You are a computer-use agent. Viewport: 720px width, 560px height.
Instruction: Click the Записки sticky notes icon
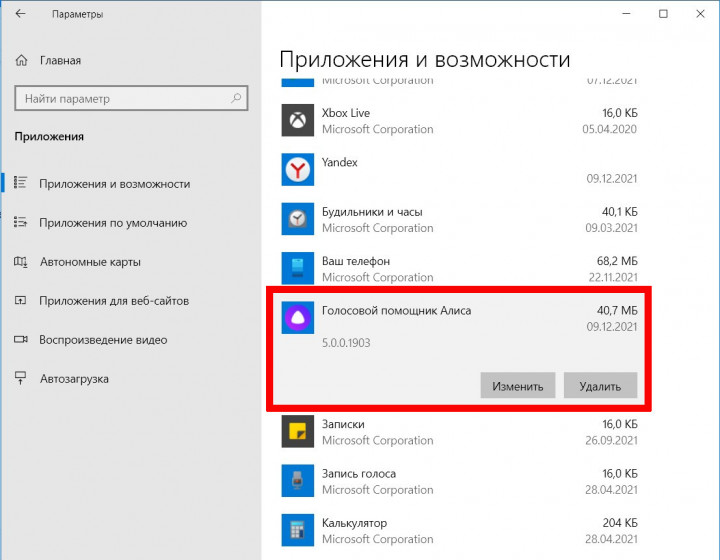297,432
